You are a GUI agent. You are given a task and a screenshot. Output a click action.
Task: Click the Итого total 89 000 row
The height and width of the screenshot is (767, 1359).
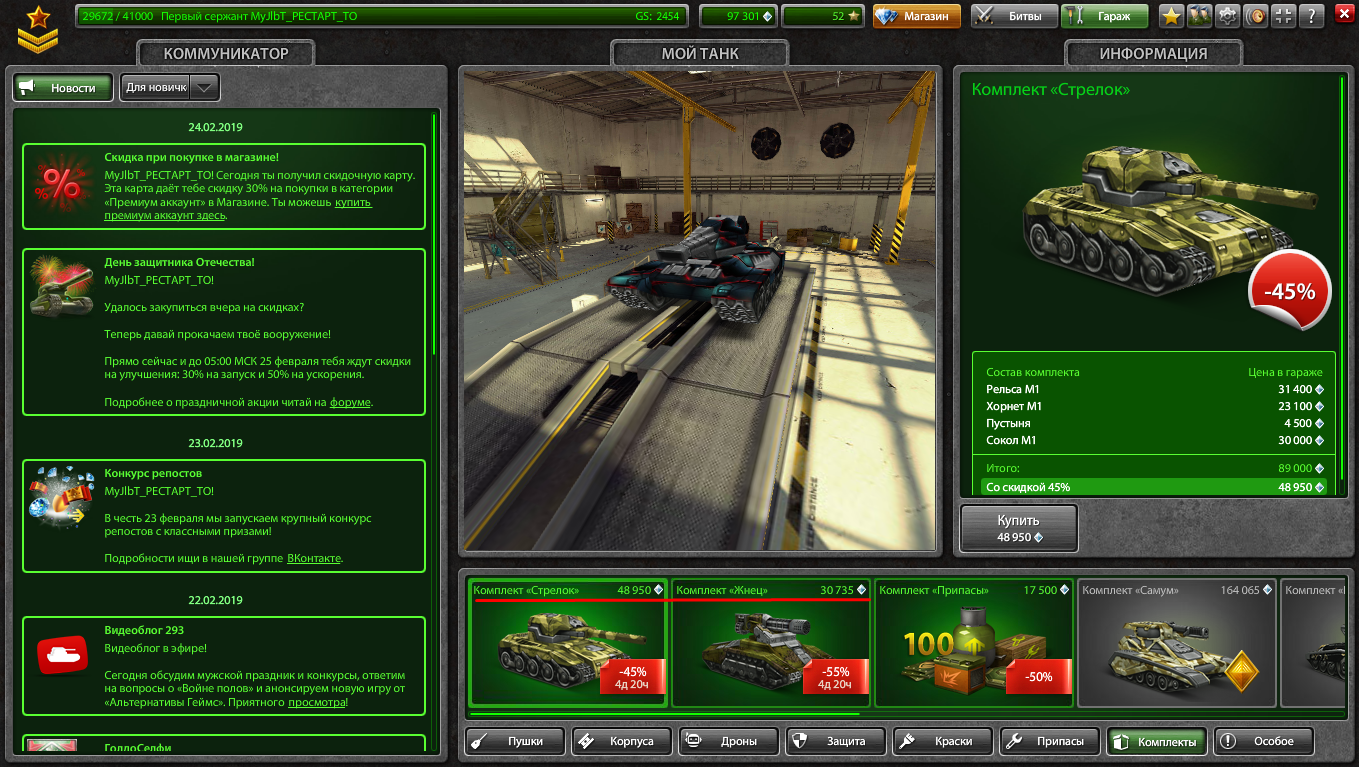pyautogui.click(x=1154, y=468)
